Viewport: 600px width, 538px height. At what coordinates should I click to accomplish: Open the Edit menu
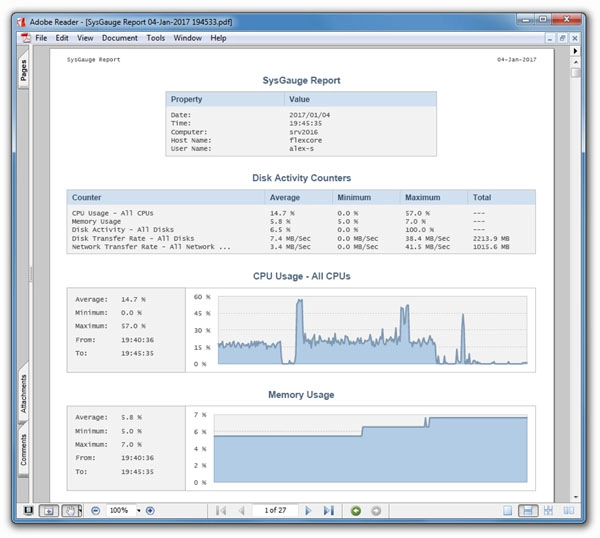pyautogui.click(x=62, y=38)
